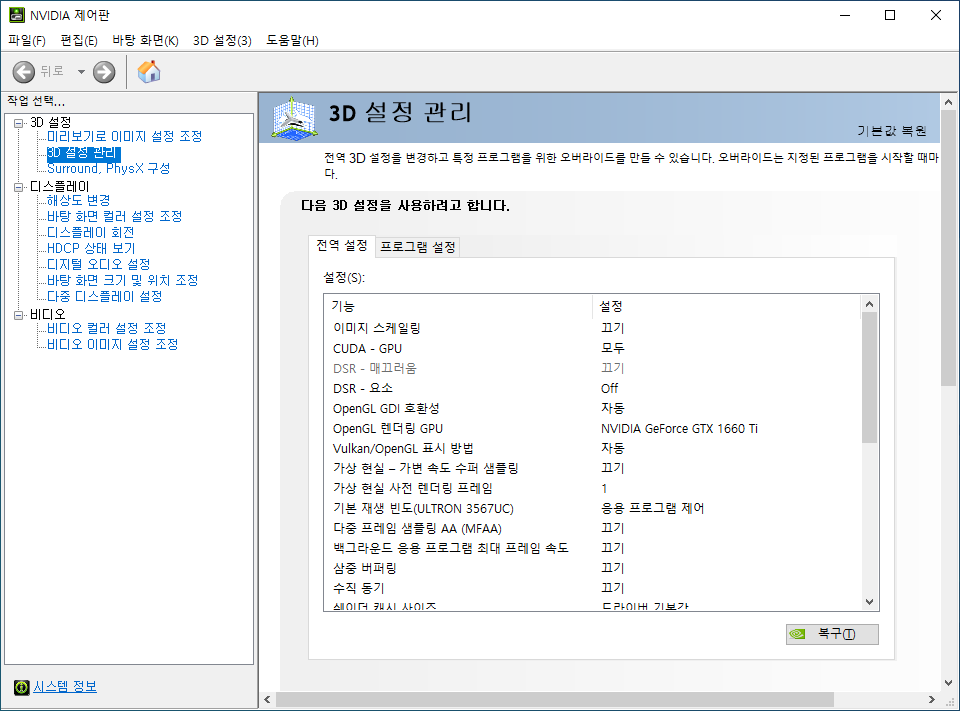Open the 3D 설정(3) menu

pyautogui.click(x=222, y=40)
